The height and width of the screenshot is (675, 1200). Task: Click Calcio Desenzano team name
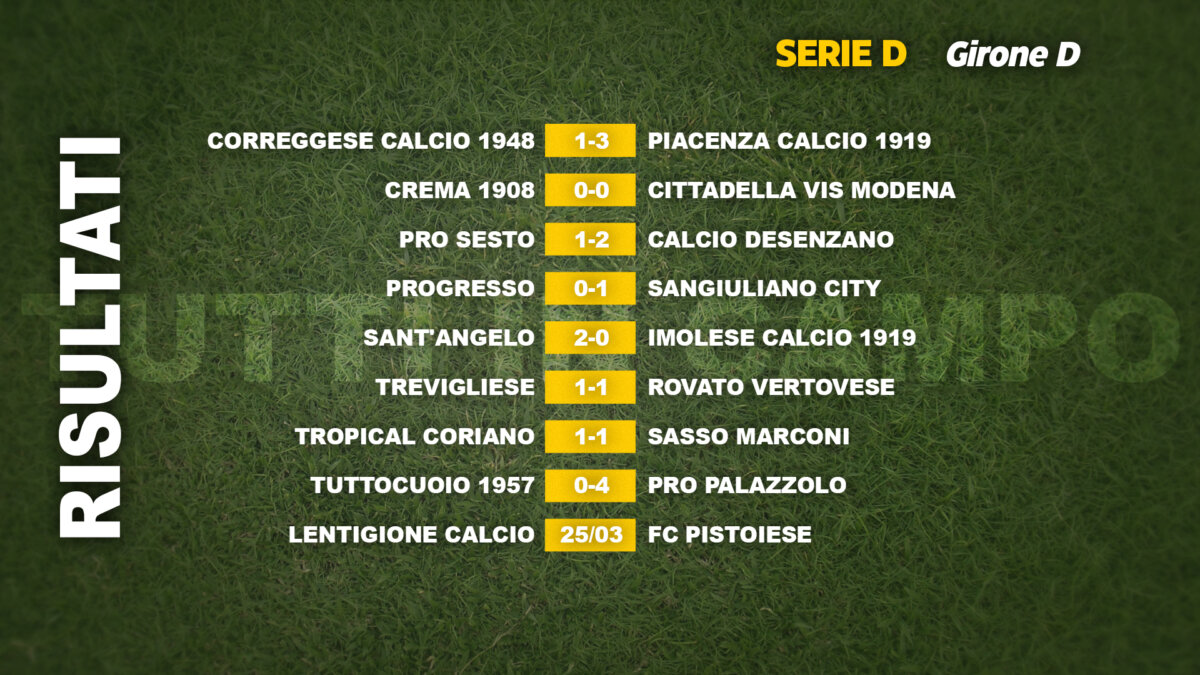point(771,240)
